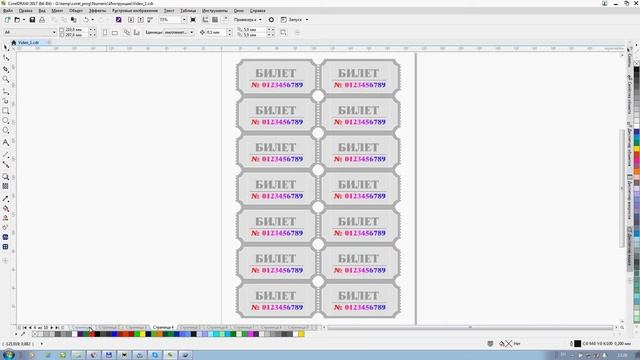Open the Макет menu
640x360 pixels.
[57, 11]
